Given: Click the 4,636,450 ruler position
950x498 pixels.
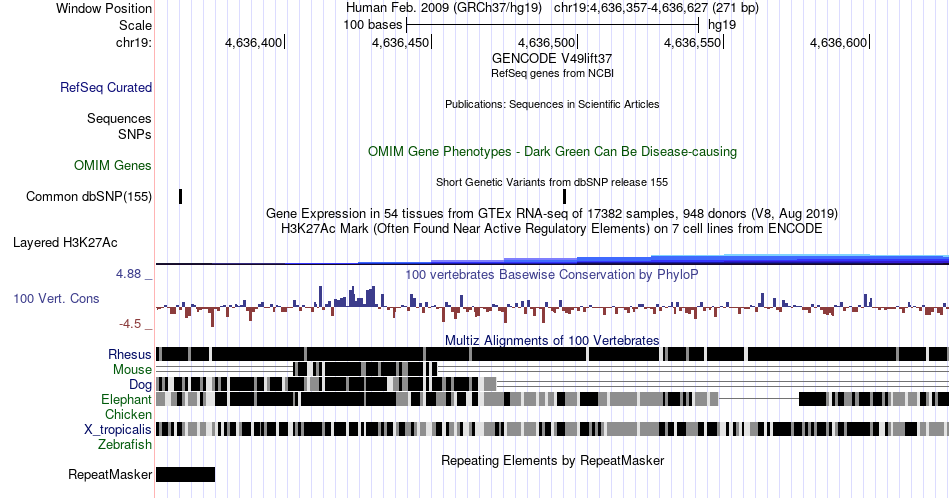Looking at the screenshot, I should (400, 42).
